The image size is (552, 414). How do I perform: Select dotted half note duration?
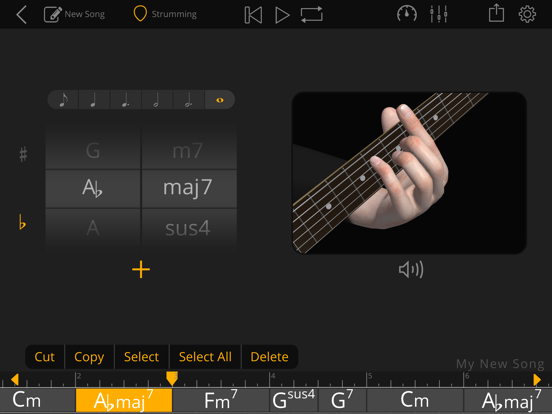[x=188, y=100]
